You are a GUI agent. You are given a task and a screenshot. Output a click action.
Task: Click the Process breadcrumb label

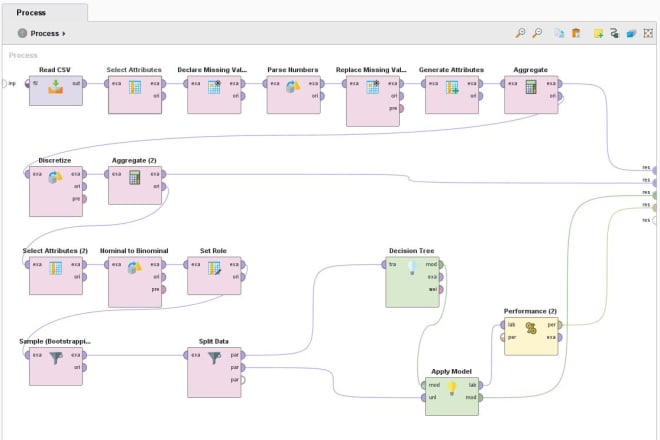click(45, 33)
